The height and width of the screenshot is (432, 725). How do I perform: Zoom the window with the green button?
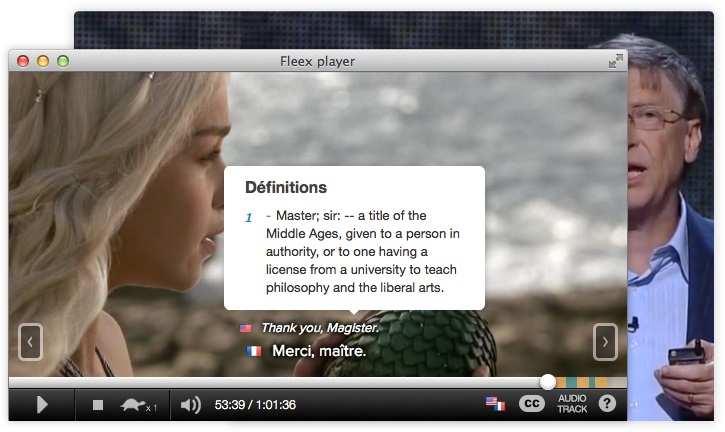(63, 61)
